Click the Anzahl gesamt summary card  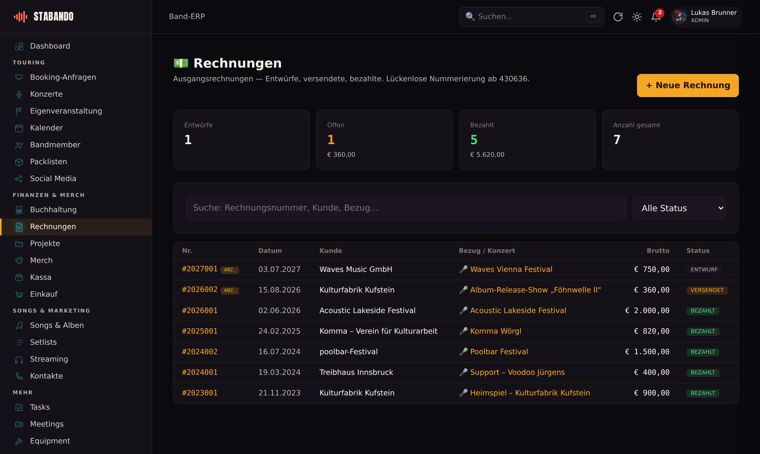(x=670, y=140)
